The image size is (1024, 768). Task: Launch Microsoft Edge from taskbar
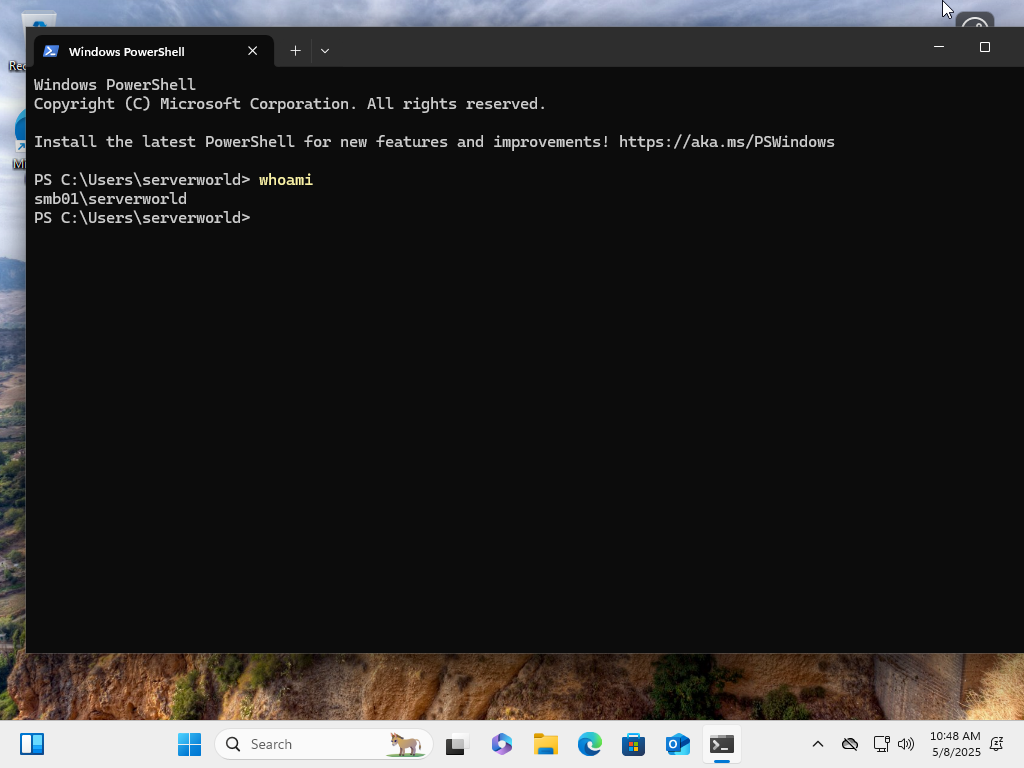590,744
